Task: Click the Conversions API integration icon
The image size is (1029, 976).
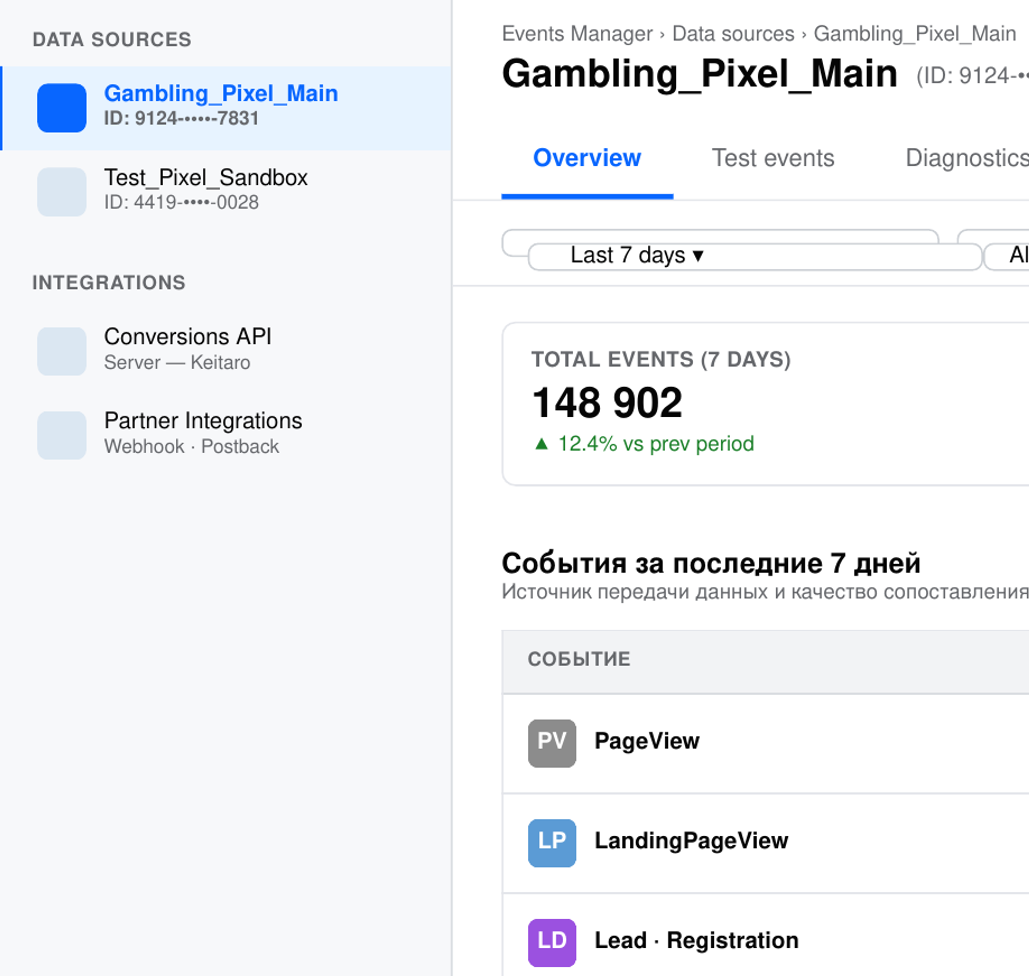Action: [x=62, y=351]
